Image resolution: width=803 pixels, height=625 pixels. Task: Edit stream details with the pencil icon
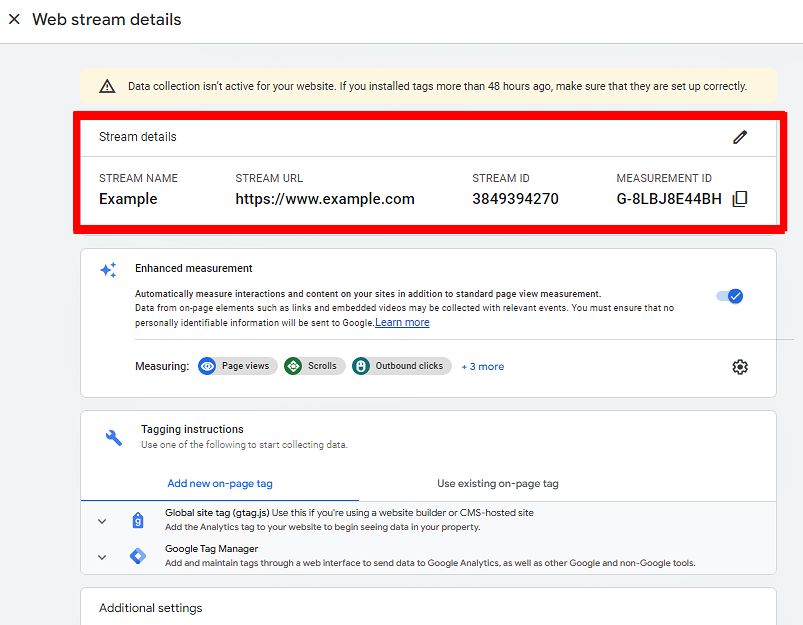pyautogui.click(x=740, y=137)
